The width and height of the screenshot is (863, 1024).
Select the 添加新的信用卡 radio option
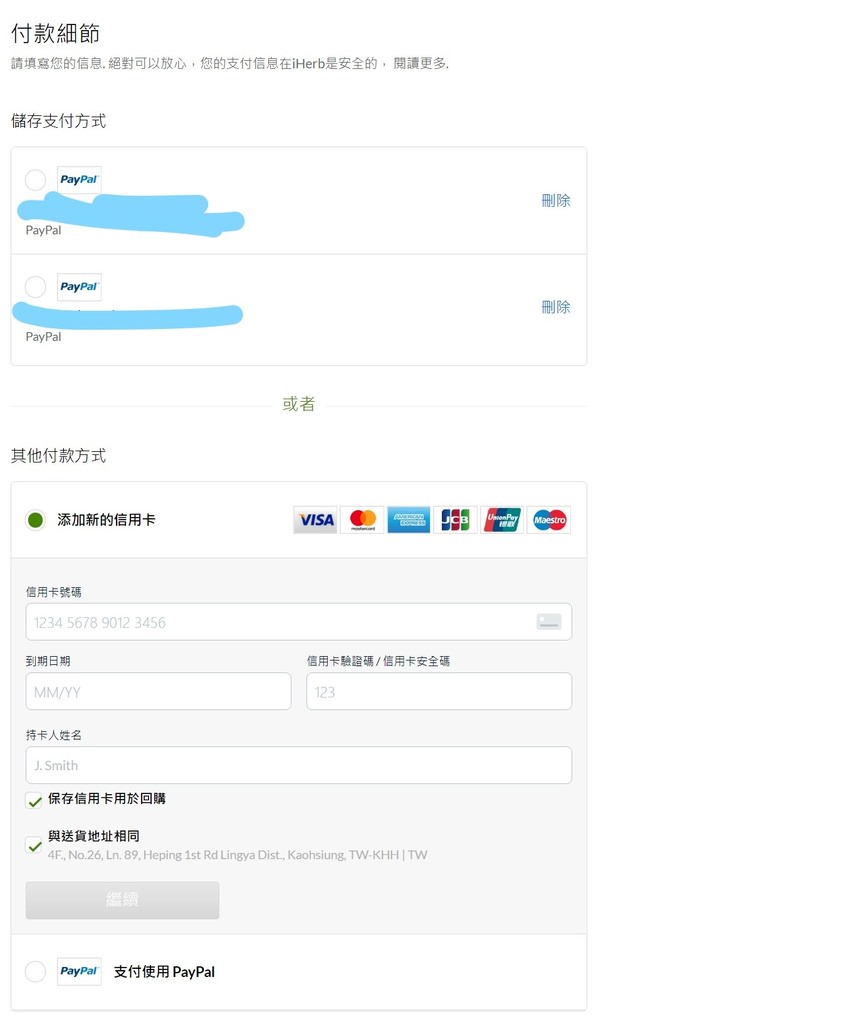[35, 520]
